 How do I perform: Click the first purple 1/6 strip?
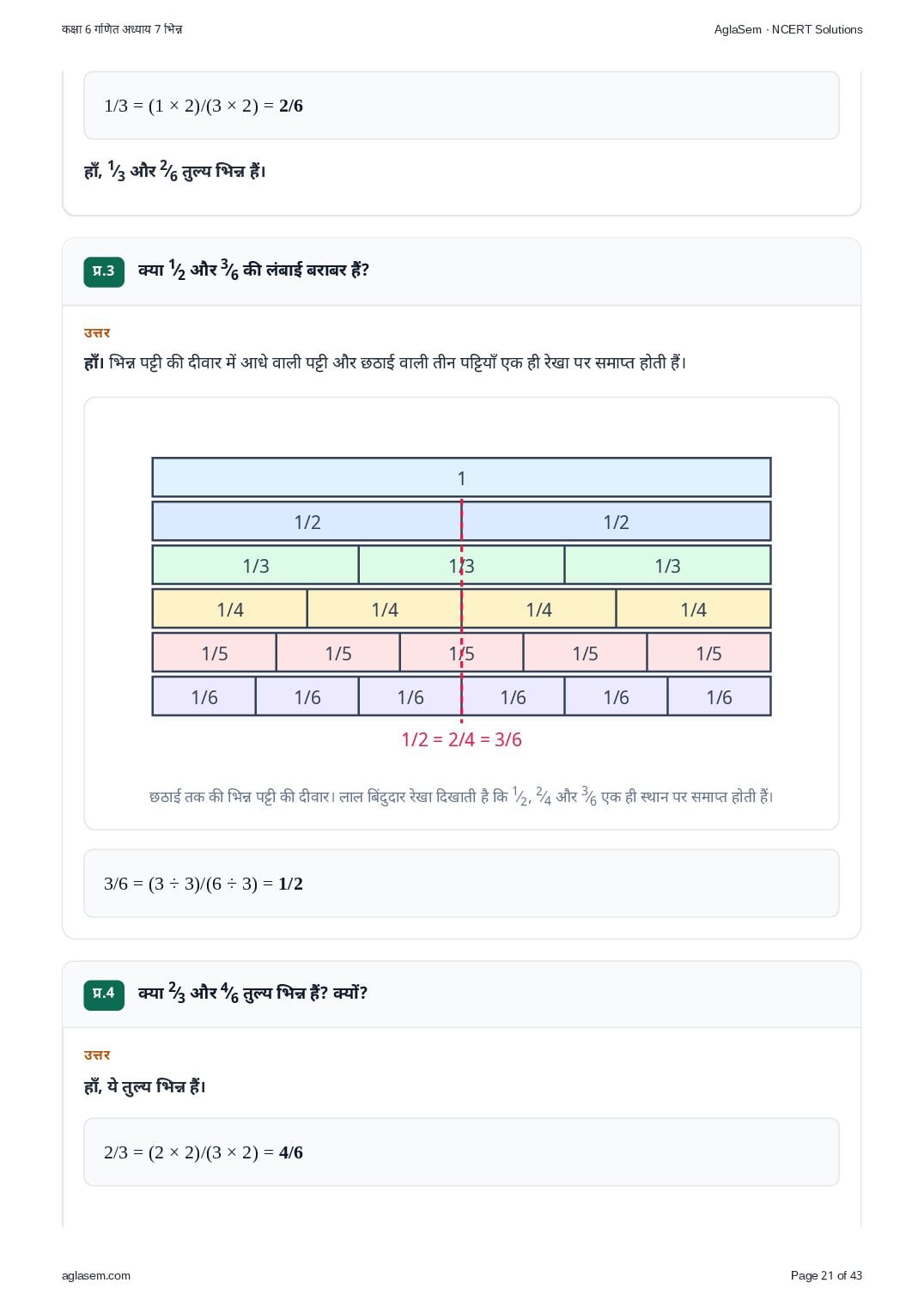point(204,696)
